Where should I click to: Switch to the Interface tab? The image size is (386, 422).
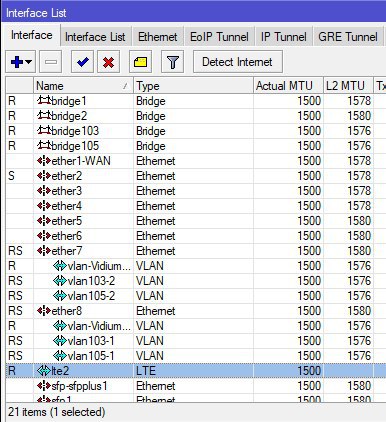tap(31, 35)
